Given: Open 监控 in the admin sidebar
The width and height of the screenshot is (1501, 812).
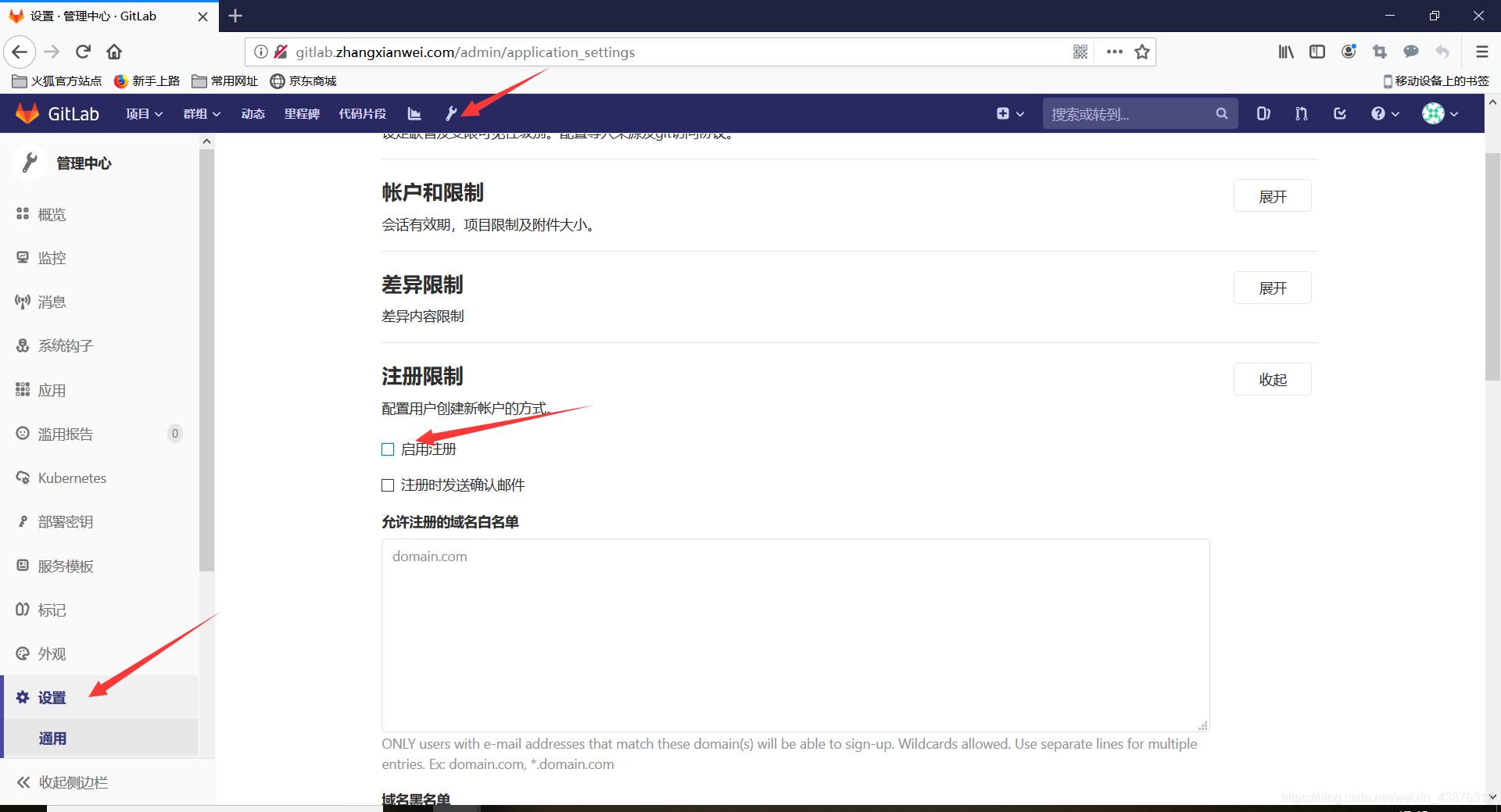Looking at the screenshot, I should pos(52,258).
